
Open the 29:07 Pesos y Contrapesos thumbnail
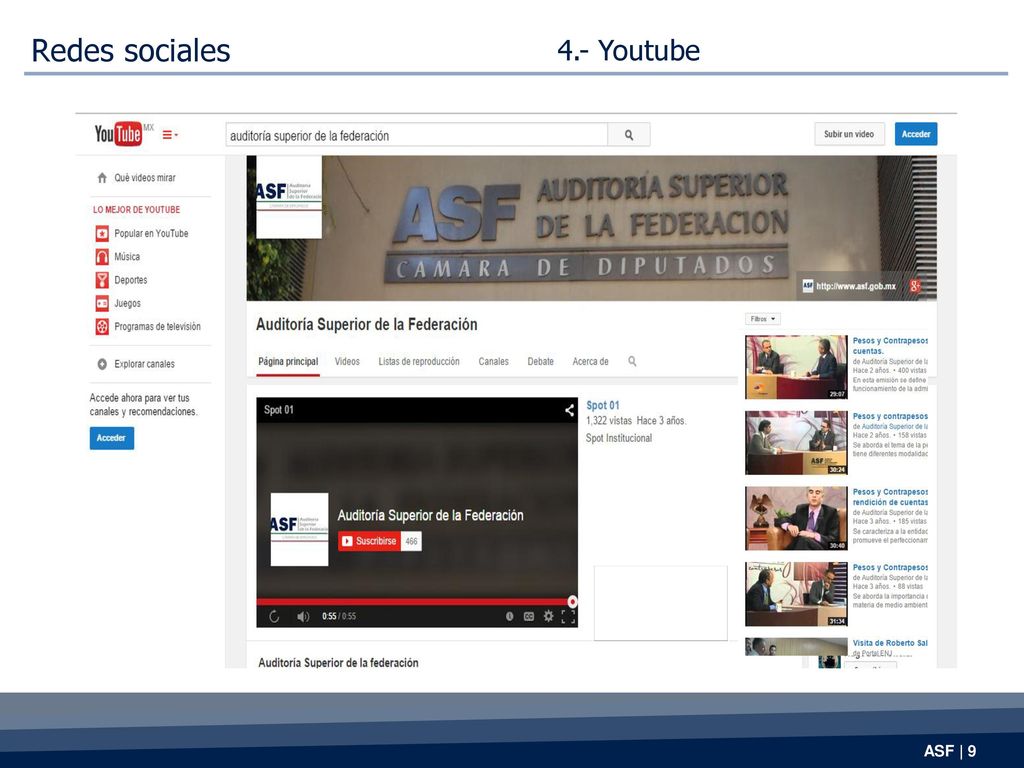point(796,367)
